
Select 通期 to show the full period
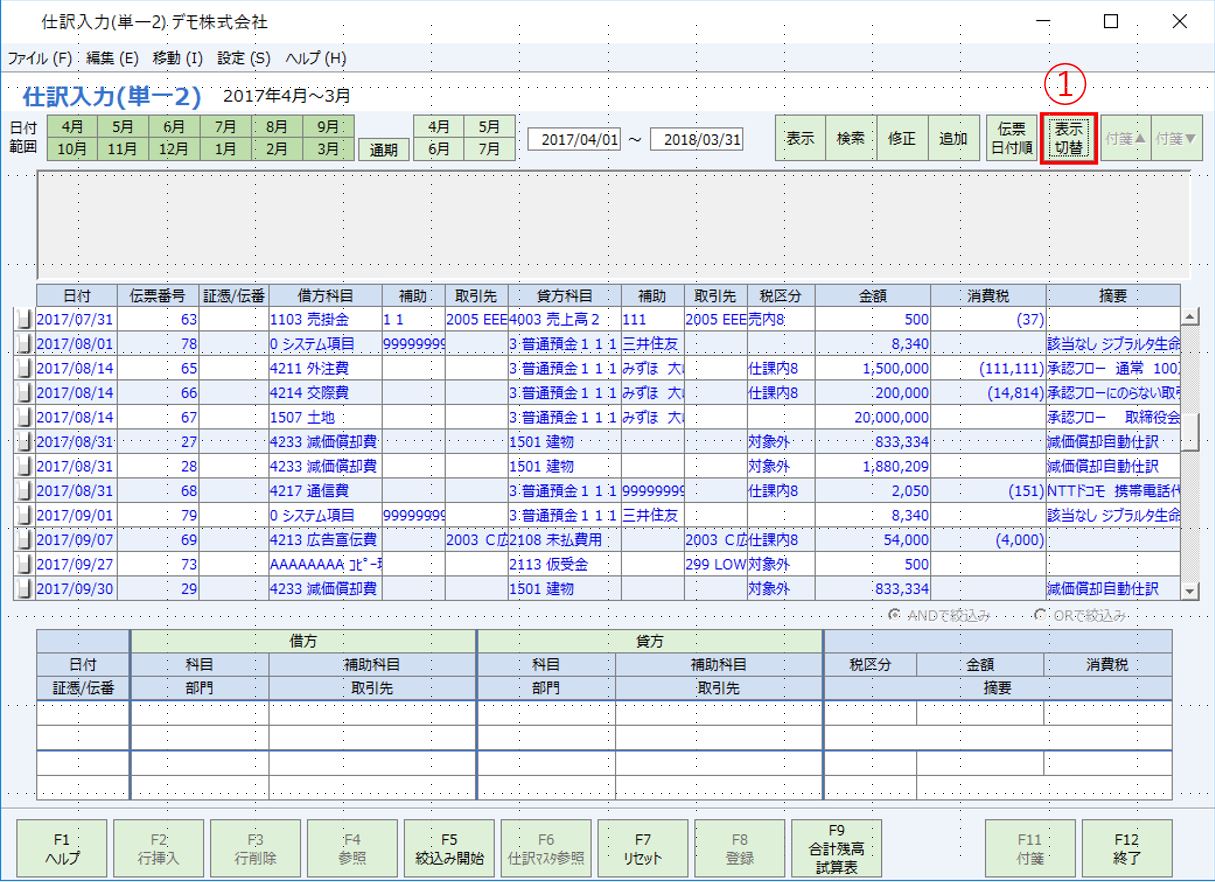(382, 147)
